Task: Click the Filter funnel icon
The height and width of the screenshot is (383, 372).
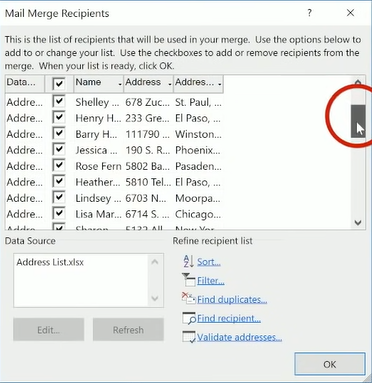Action: click(188, 280)
